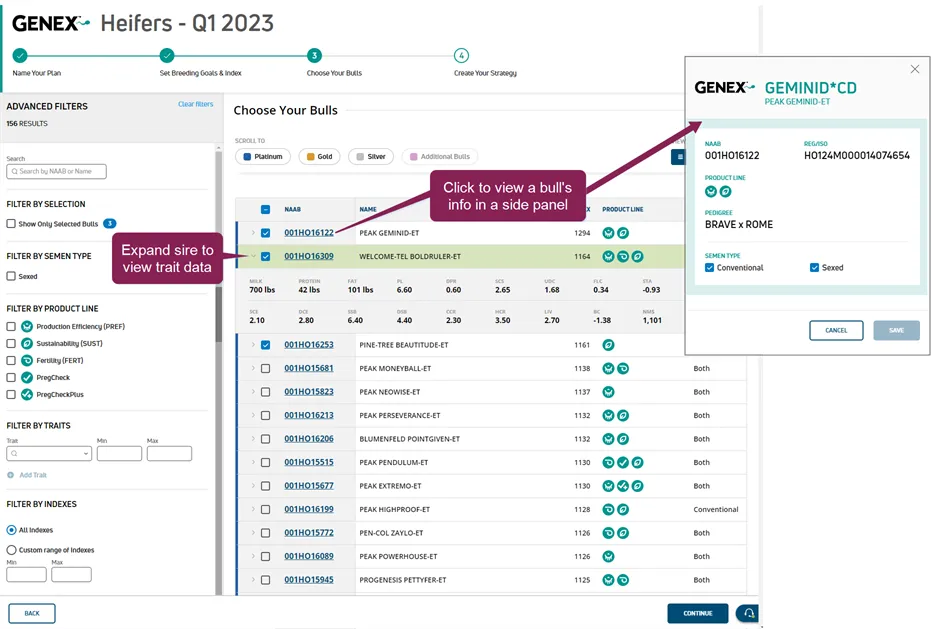936x629 pixels.
Task: Expand the PEAK NEOWISE-ET row chevron
Action: click(x=253, y=392)
